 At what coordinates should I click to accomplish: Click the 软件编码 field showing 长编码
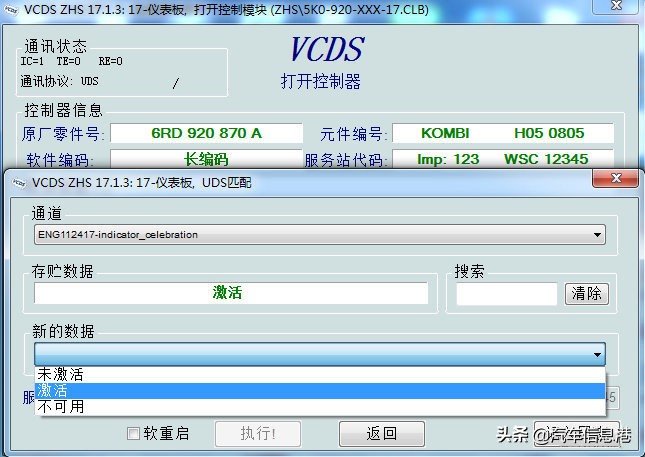206,159
